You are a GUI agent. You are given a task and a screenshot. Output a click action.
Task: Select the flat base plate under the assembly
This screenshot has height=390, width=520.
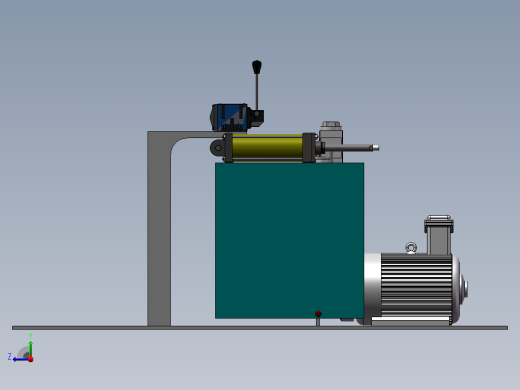click(260, 328)
